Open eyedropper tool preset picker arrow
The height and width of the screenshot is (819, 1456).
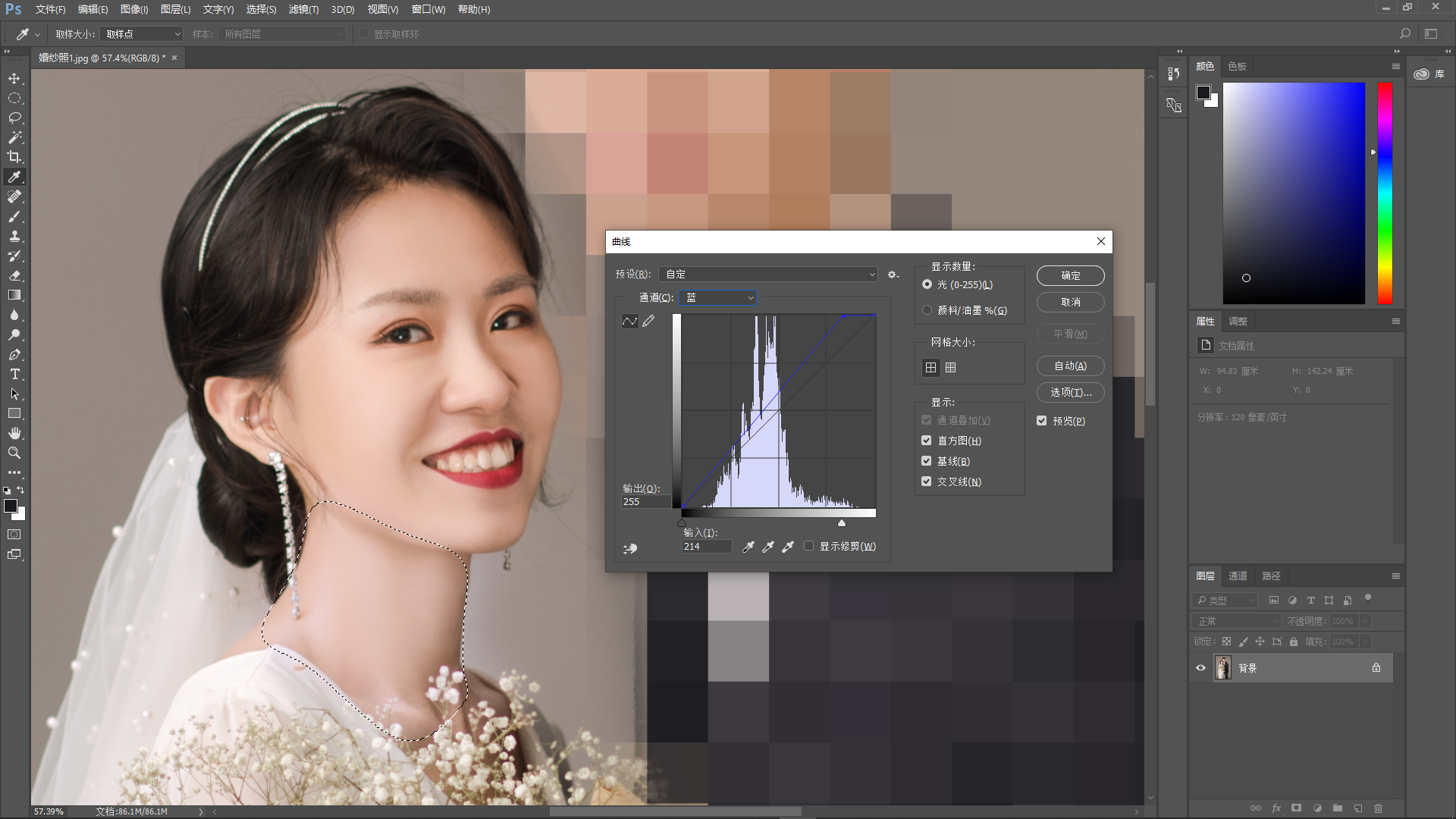[37, 34]
